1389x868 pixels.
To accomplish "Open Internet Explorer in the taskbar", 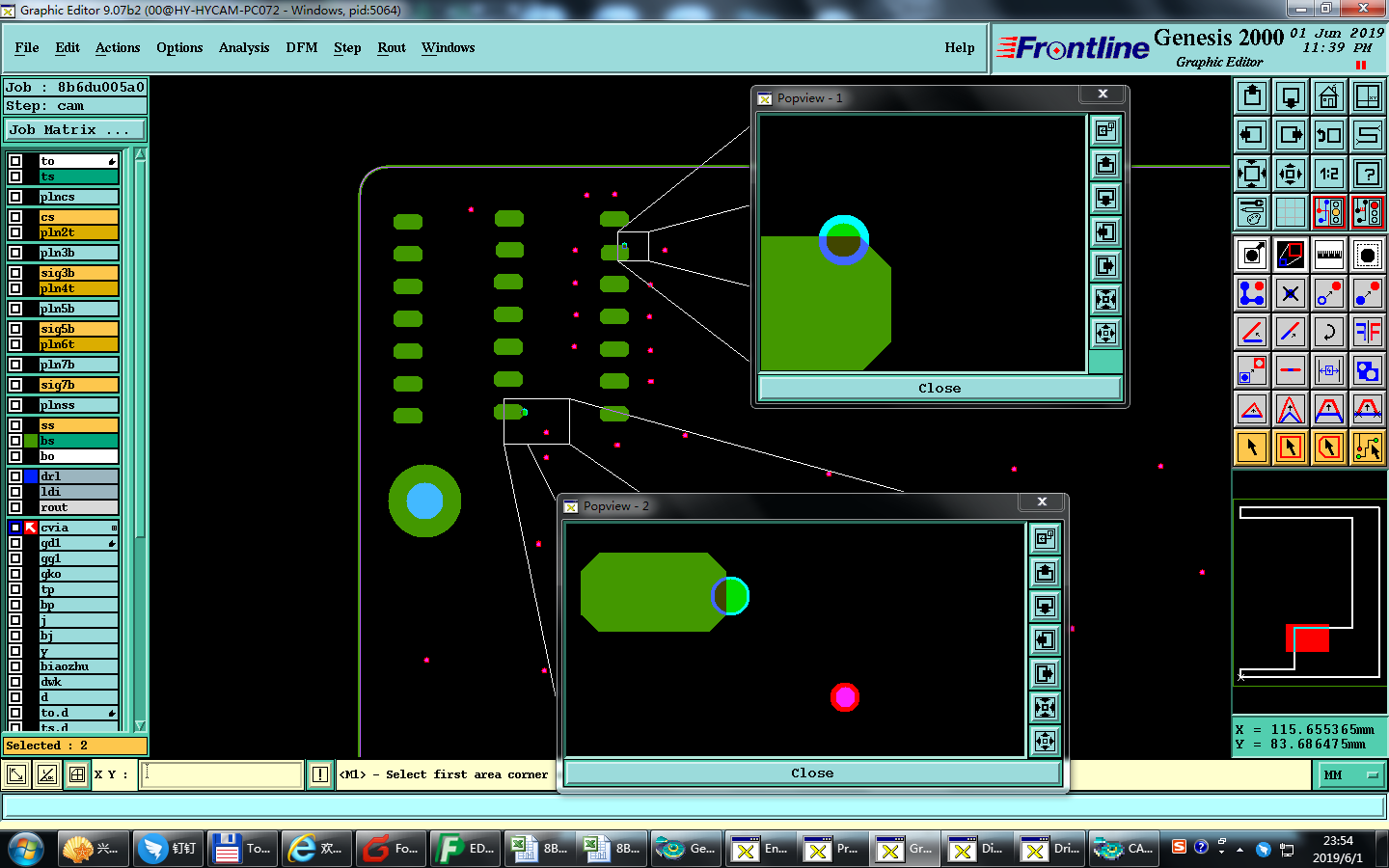I will point(317,849).
